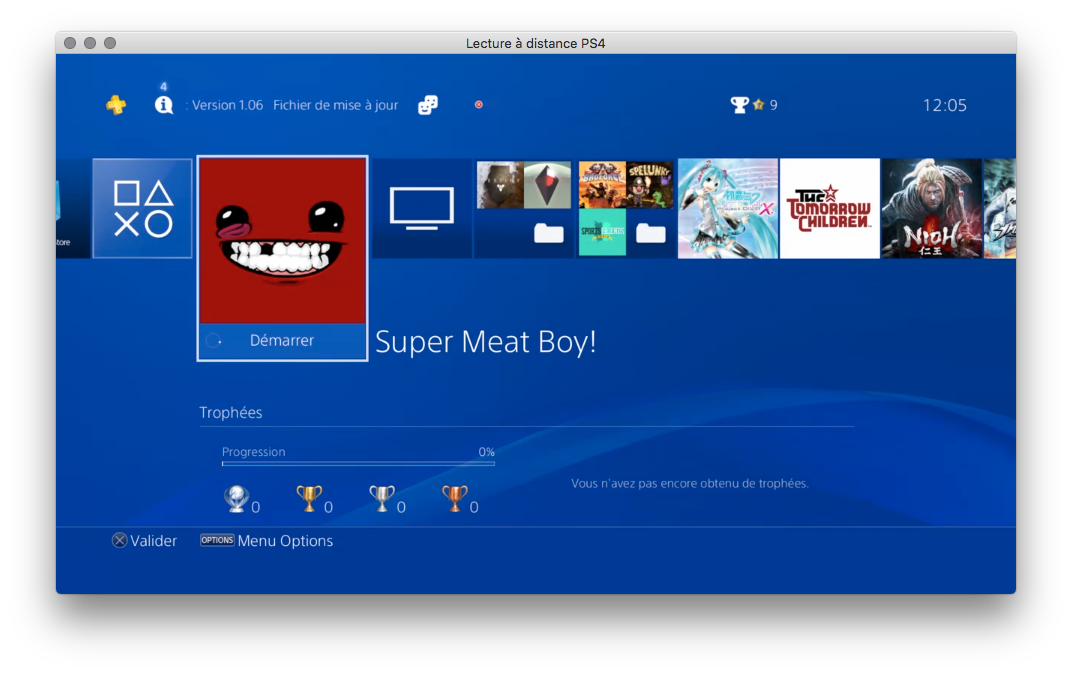Open the folder containing Spelunky
Viewport: 1072px width, 674px height.
(x=626, y=208)
